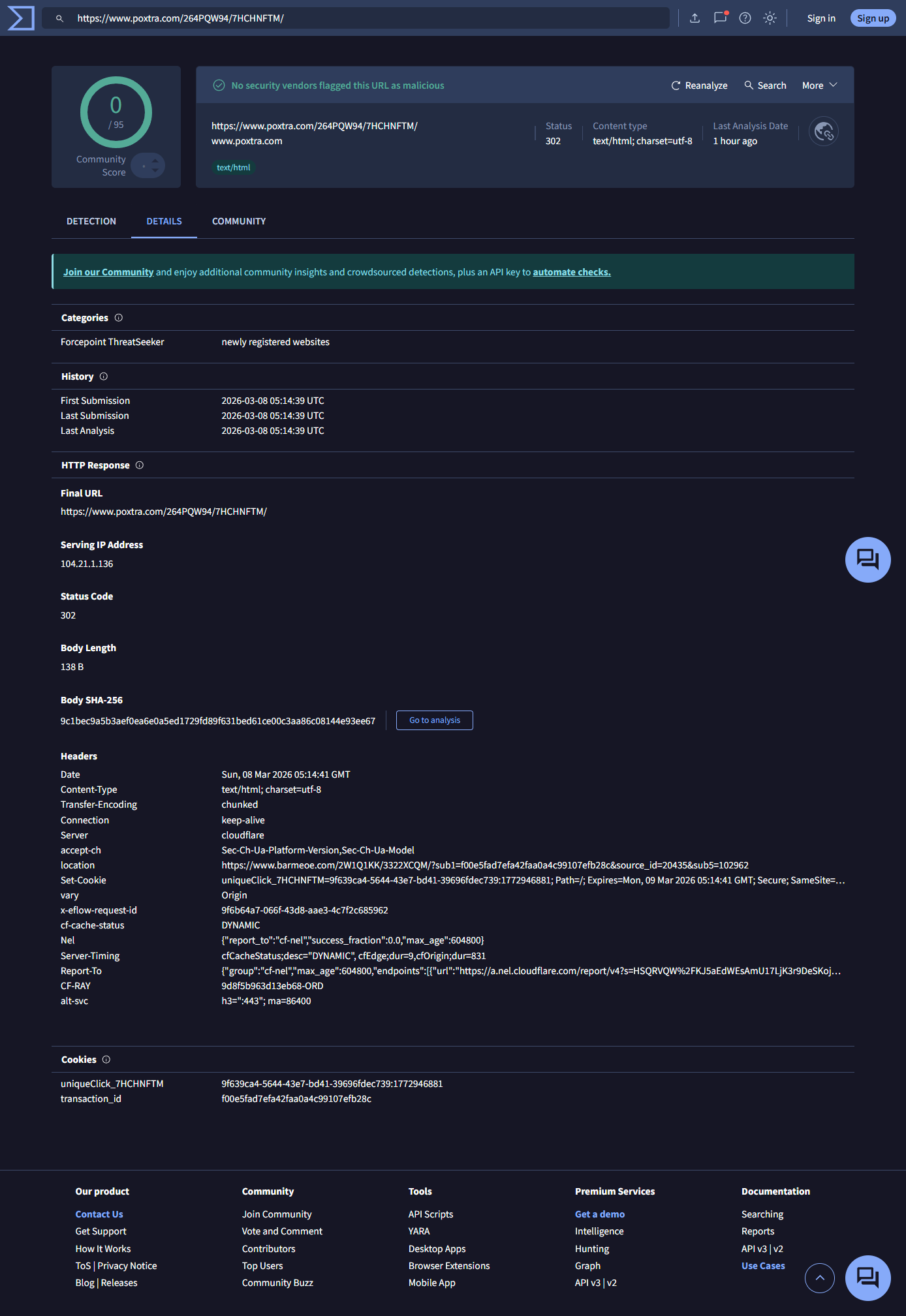906x1316 pixels.
Task: Open the notifications speech bubble icon
Action: 720,18
